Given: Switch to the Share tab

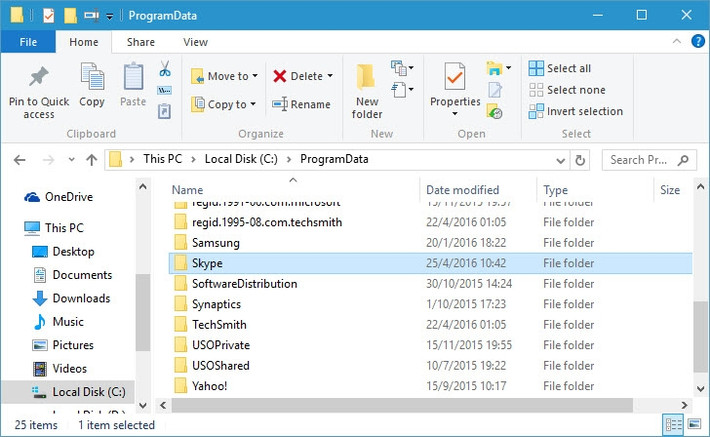Looking at the screenshot, I should 141,42.
